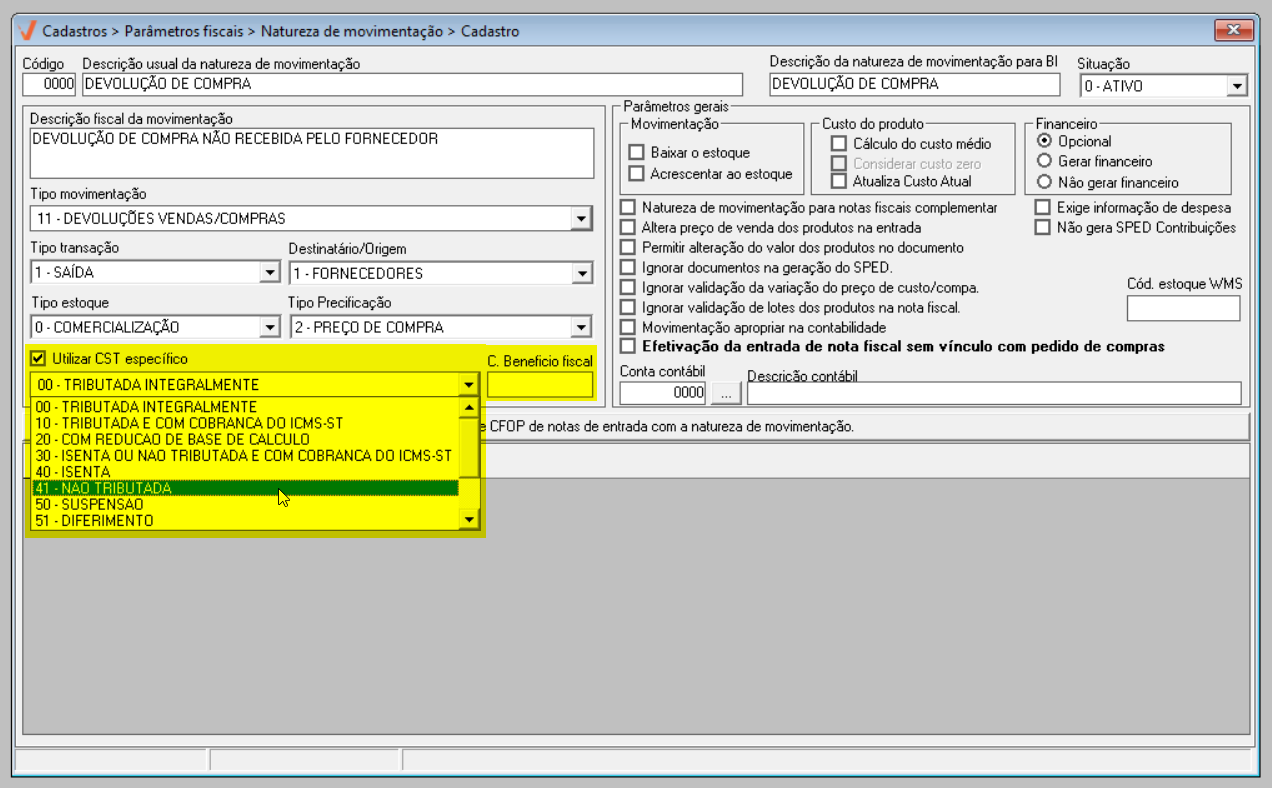Choose 20 - COM REDUCAO DE BASE DE CALCULO
Screen dimensions: 1272x788
click(244, 439)
